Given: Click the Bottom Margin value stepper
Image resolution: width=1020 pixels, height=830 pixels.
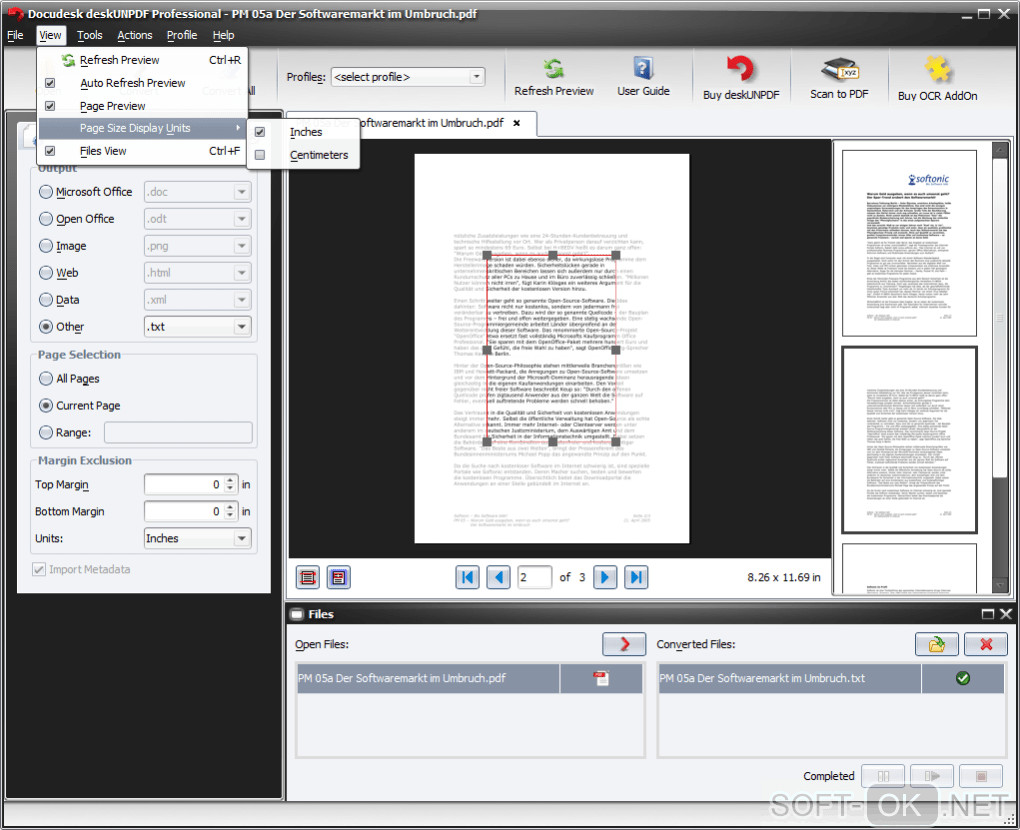Looking at the screenshot, I should [x=230, y=512].
